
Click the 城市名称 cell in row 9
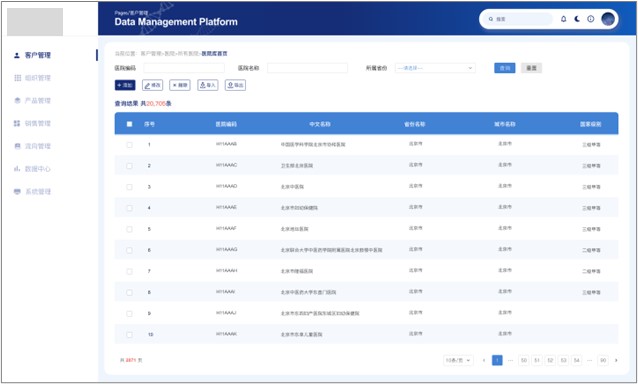[505, 312]
